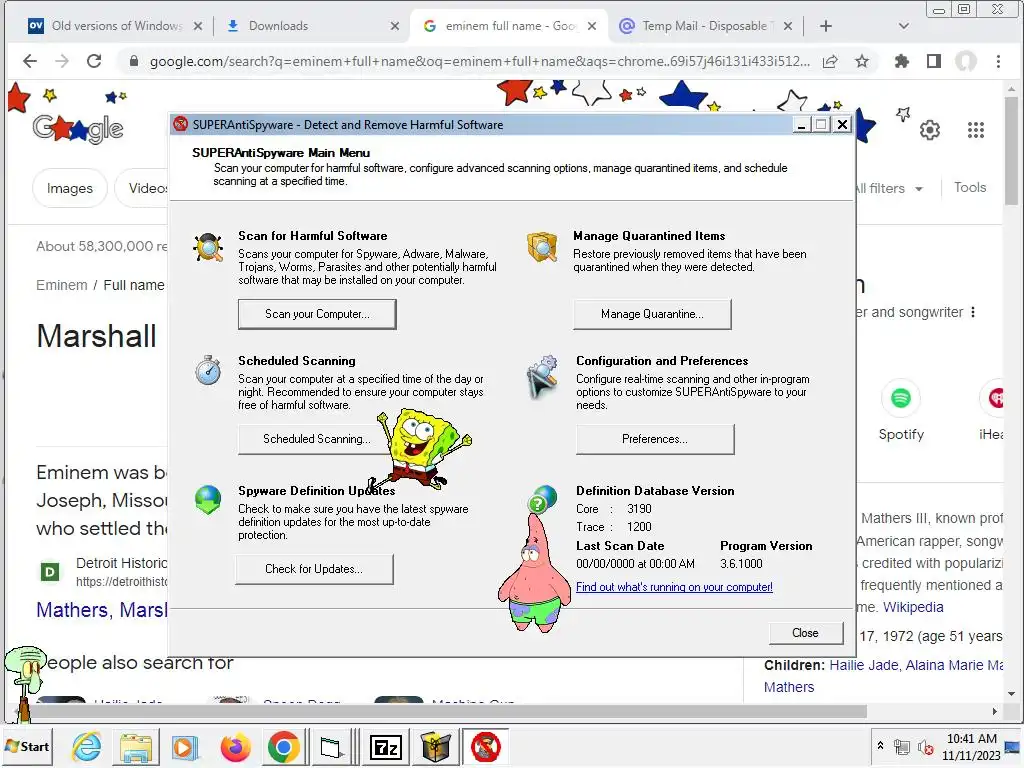The height and width of the screenshot is (768, 1024).
Task: Click 'Eminem' breadcrumb link
Action: pos(62,285)
